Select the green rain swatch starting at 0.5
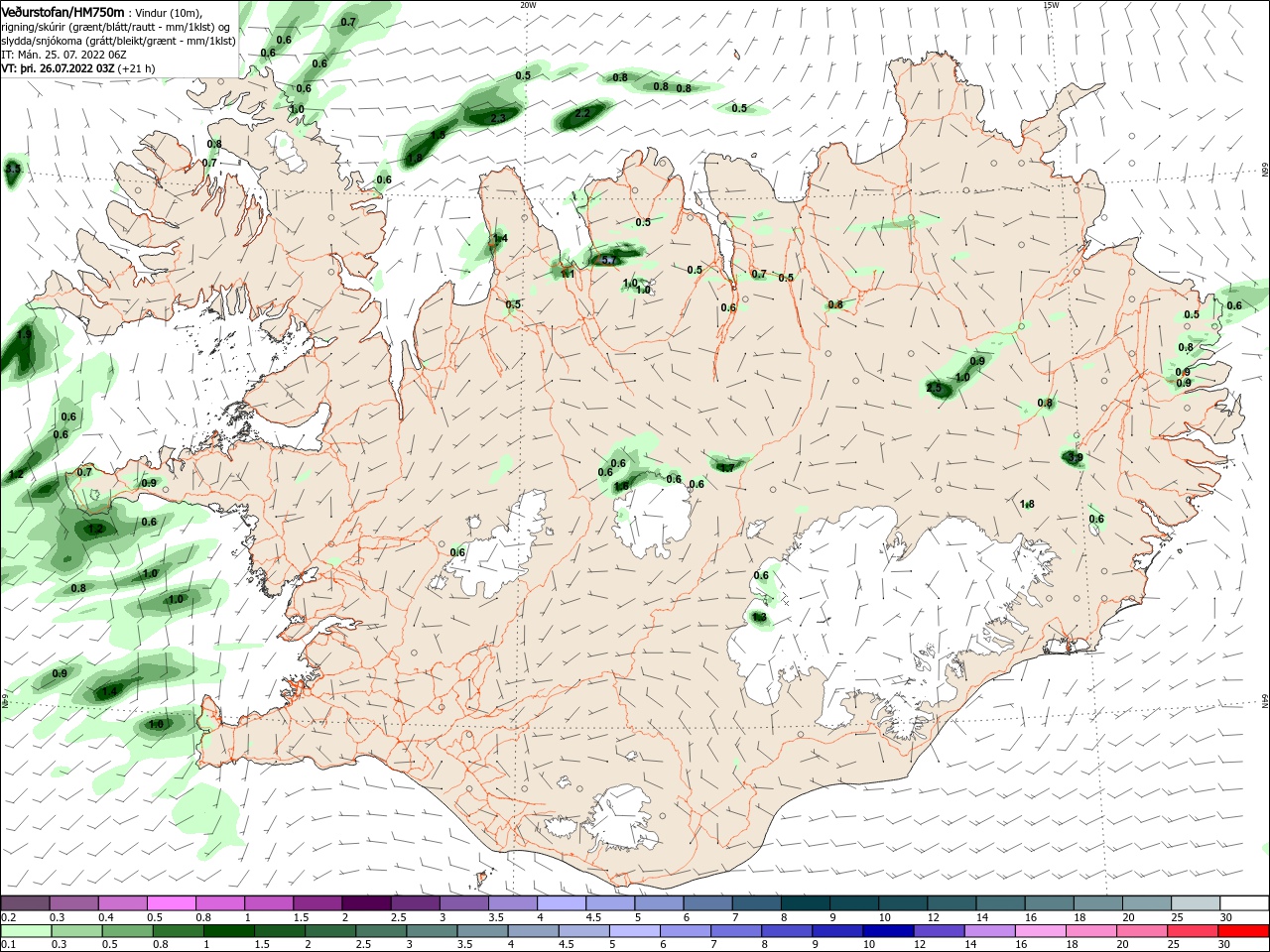This screenshot has width=1270, height=952. (128, 931)
